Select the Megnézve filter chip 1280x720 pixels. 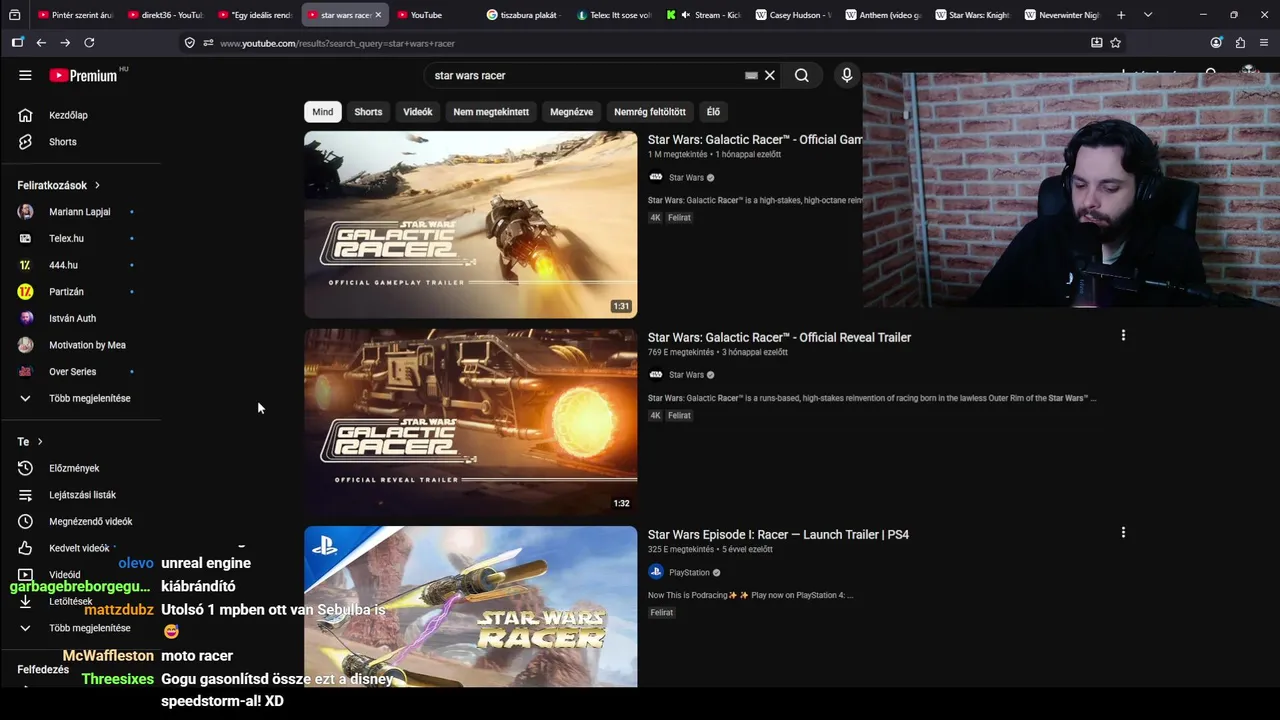571,112
